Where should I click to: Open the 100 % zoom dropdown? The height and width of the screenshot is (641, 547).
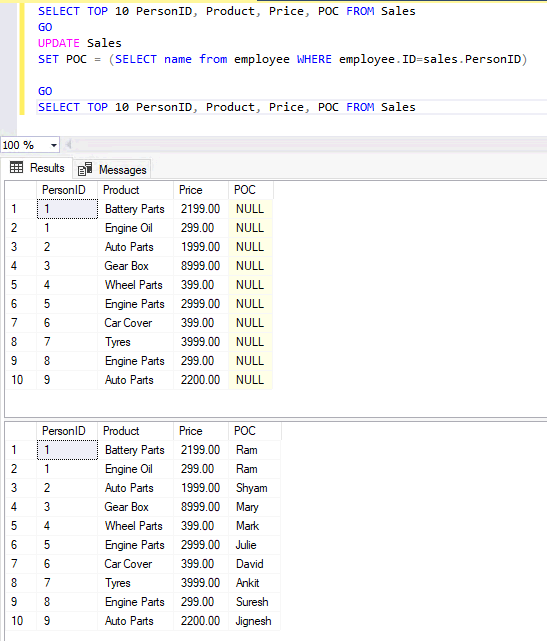click(x=54, y=145)
